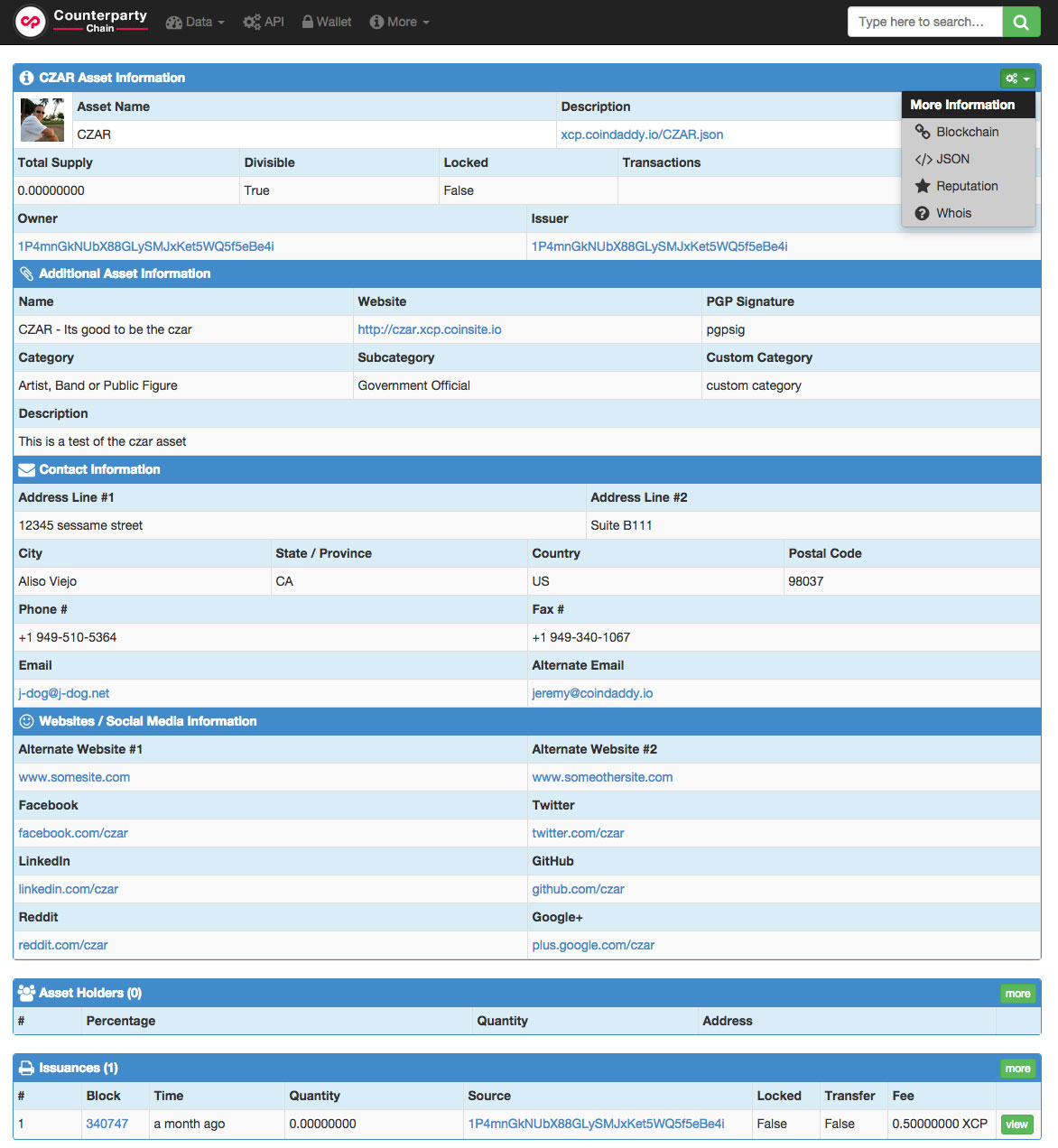The image size is (1058, 1148).
Task: Click the Reputation star menu item
Action: [966, 186]
